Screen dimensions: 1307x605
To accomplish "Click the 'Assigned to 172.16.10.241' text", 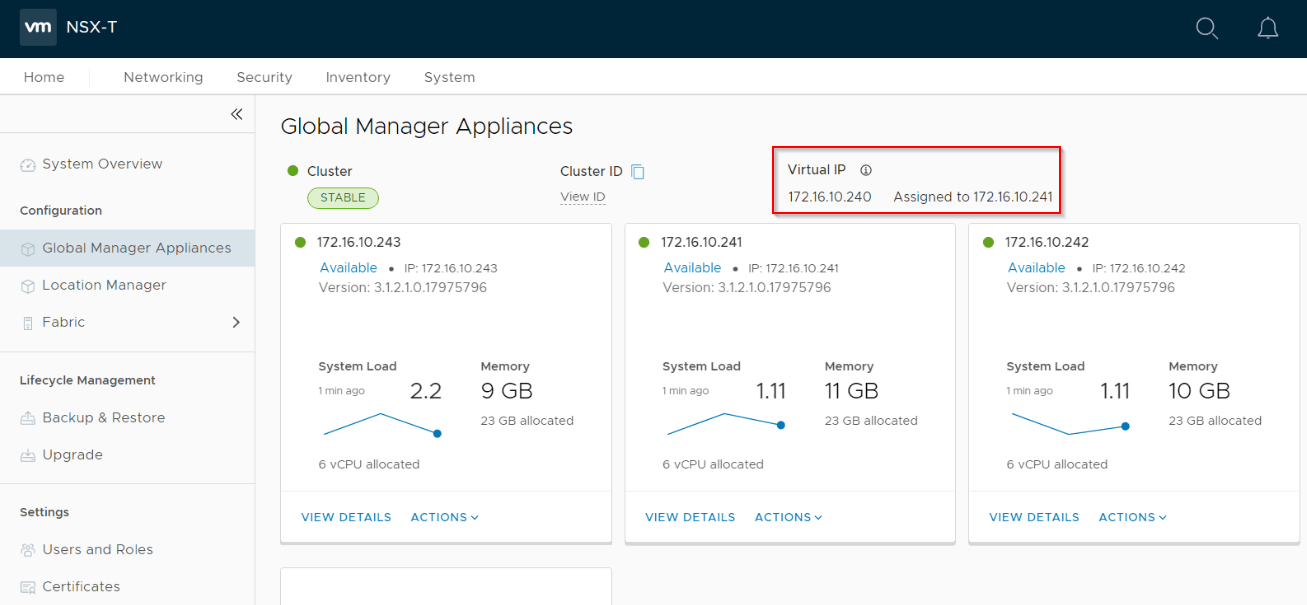I will (973, 197).
